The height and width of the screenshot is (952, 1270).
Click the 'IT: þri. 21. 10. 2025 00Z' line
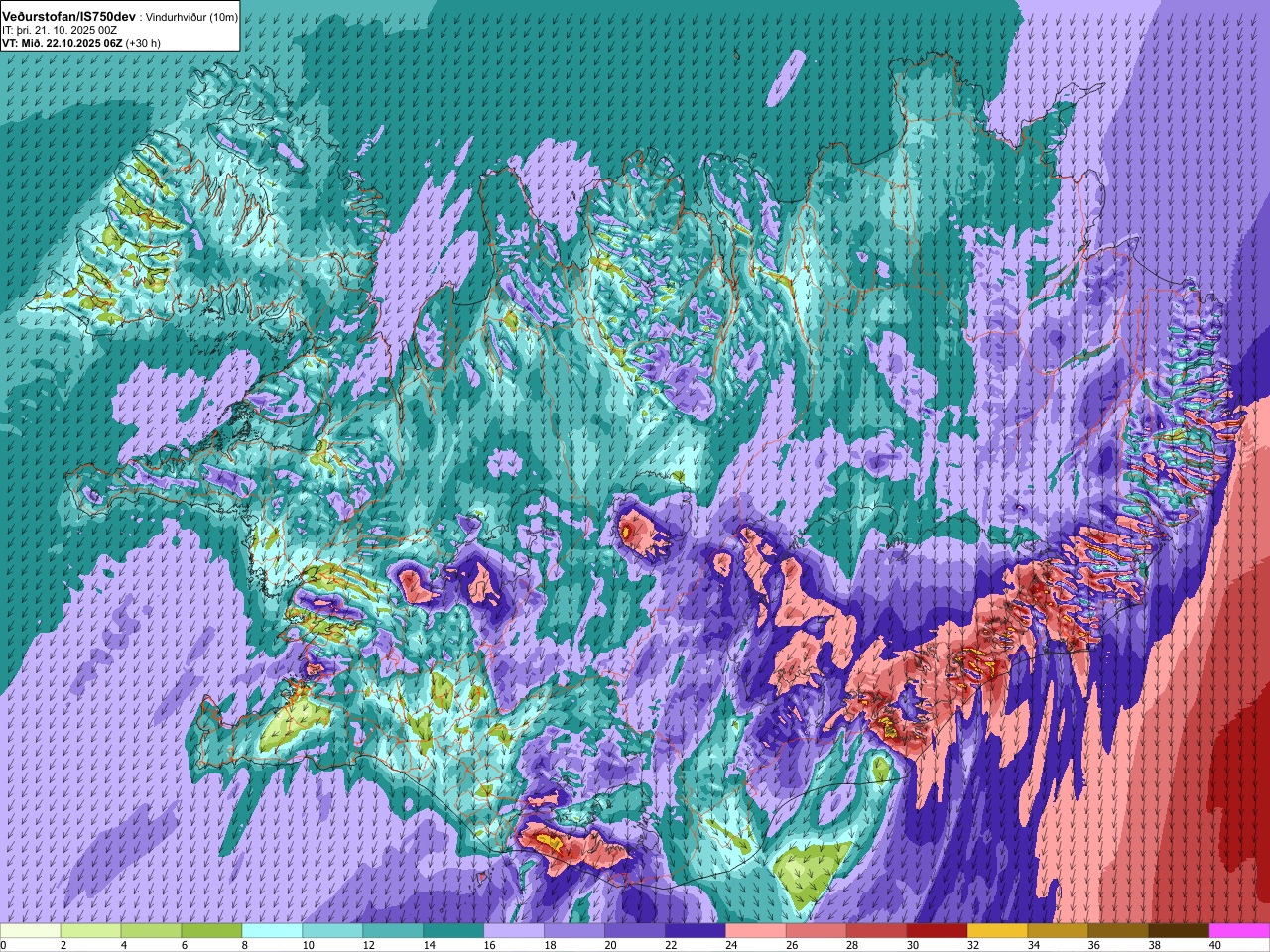point(60,30)
